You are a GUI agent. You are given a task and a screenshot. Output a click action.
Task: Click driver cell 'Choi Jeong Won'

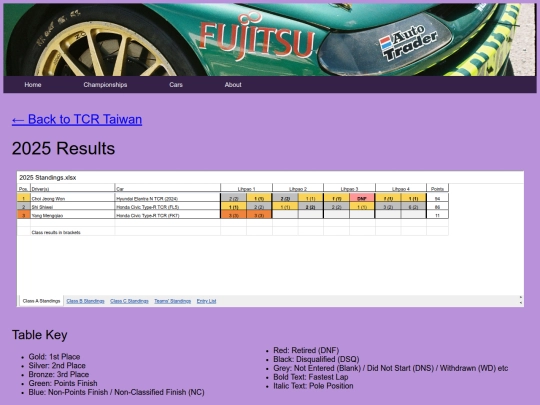coord(72,198)
